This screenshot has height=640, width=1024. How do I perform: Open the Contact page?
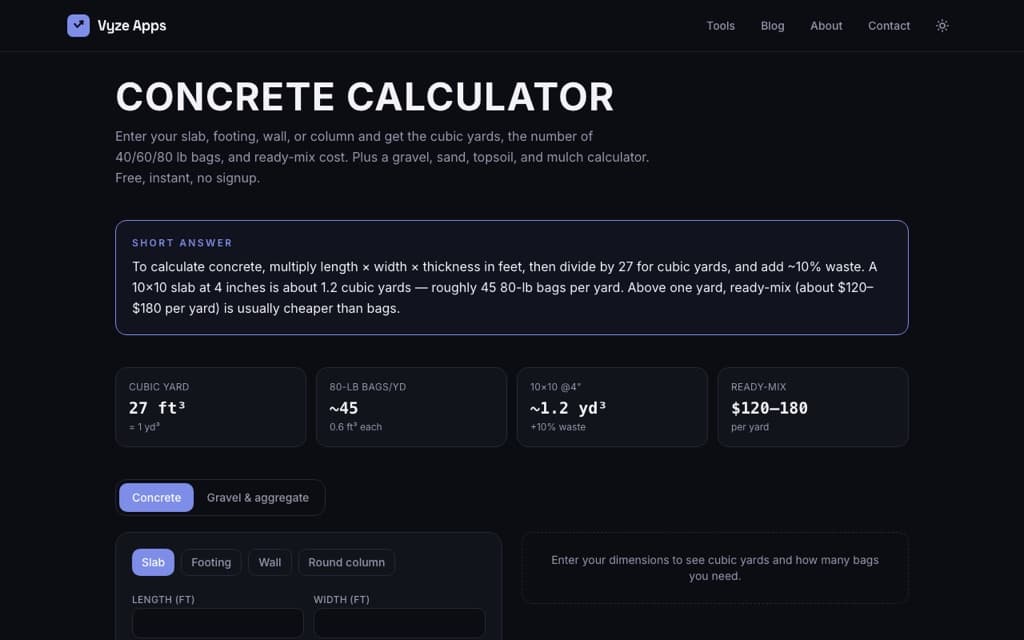coord(889,25)
